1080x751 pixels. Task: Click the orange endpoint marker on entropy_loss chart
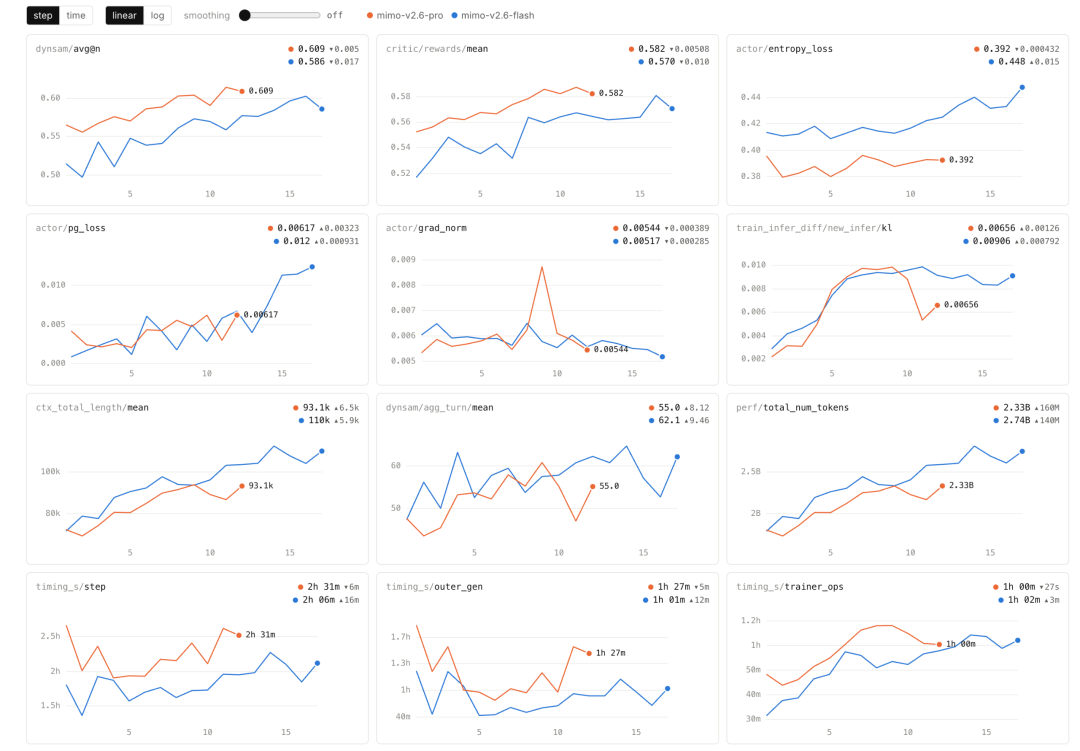click(942, 160)
